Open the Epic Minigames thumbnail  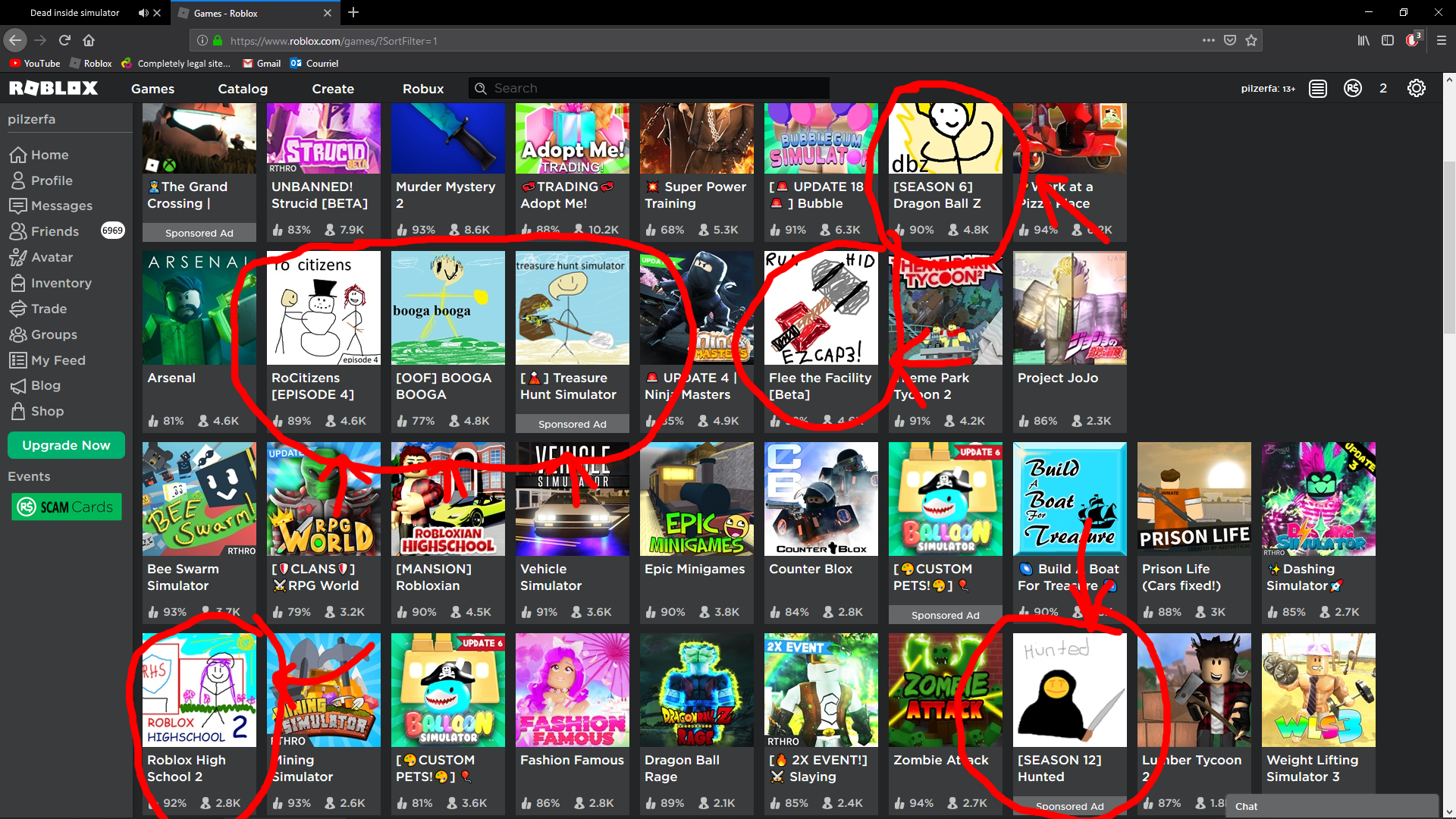click(697, 499)
